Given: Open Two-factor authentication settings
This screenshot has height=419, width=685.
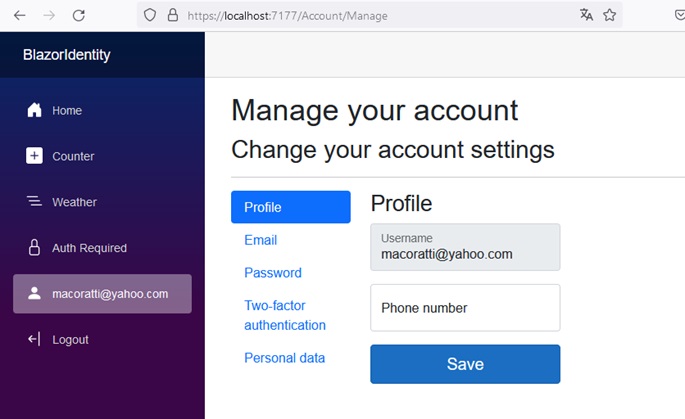Looking at the screenshot, I should click(x=285, y=315).
